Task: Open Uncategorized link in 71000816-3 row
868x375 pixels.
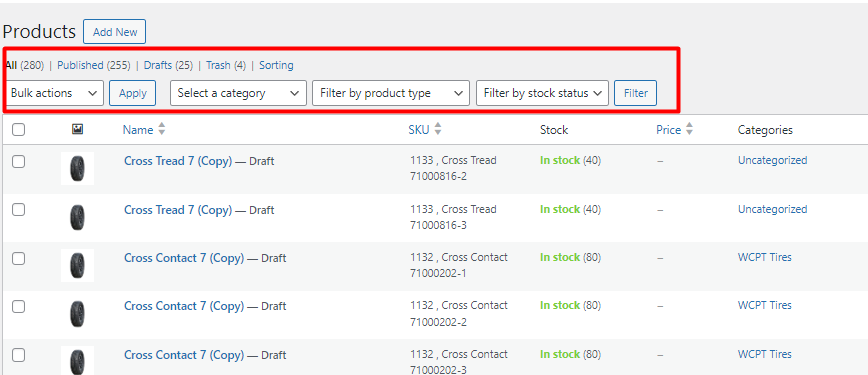Action: click(772, 209)
